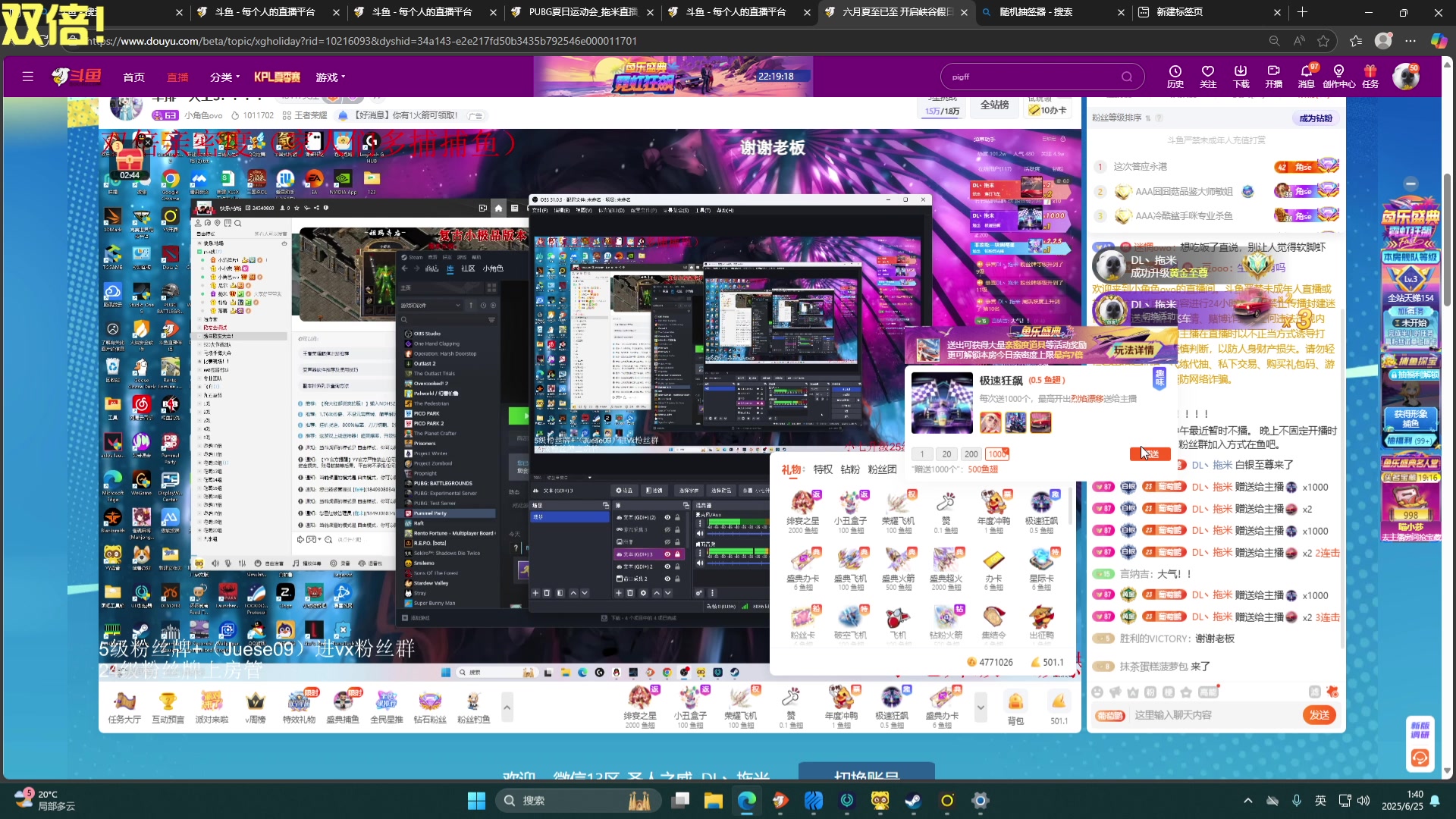Click 成为钻粉 button
The image size is (1456, 819).
pyautogui.click(x=1316, y=118)
